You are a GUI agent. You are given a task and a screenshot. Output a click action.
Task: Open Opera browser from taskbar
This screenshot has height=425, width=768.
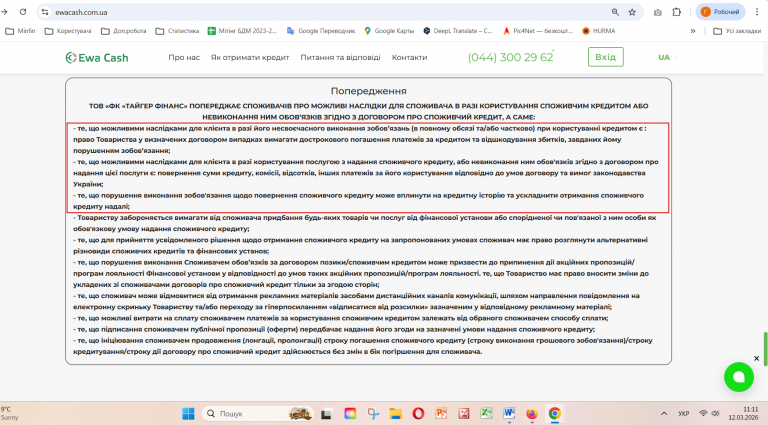418,414
